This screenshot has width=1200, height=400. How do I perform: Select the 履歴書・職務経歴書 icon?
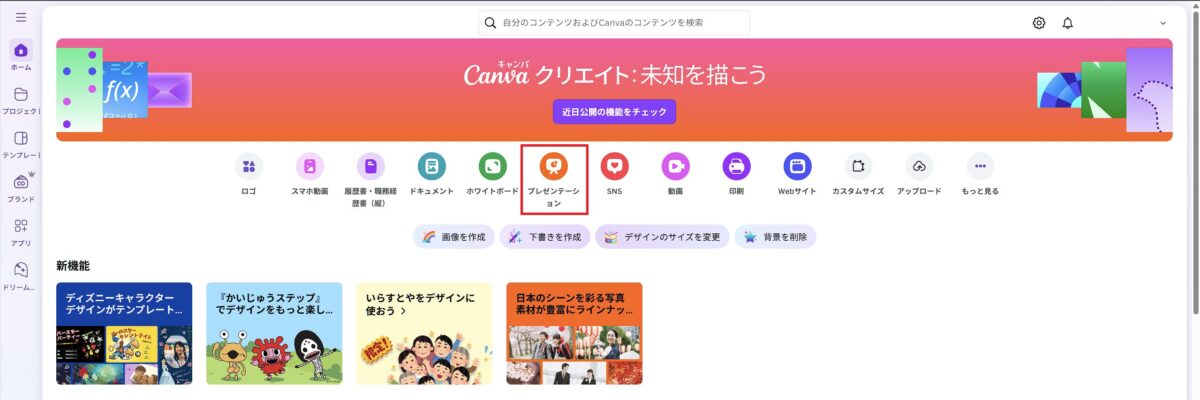(371, 166)
